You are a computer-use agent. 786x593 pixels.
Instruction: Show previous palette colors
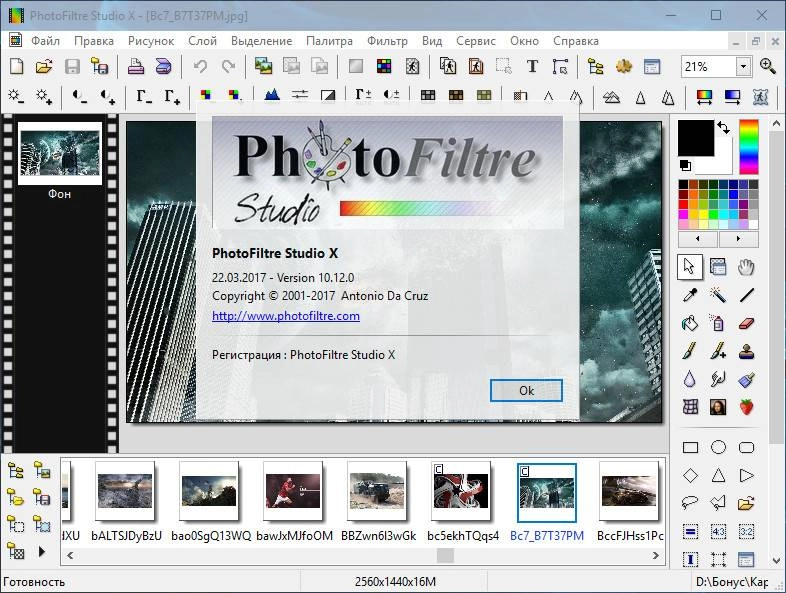(x=698, y=239)
